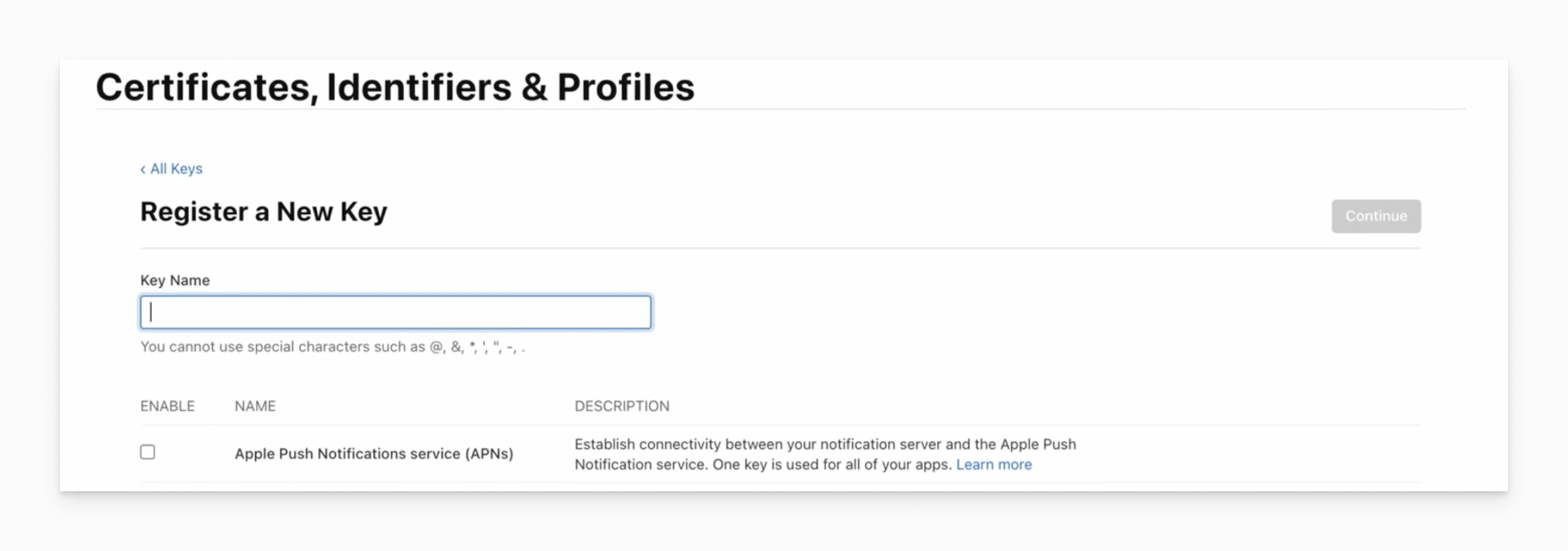Click the divider under the page title
The height and width of the screenshot is (551, 1568).
(x=780, y=109)
